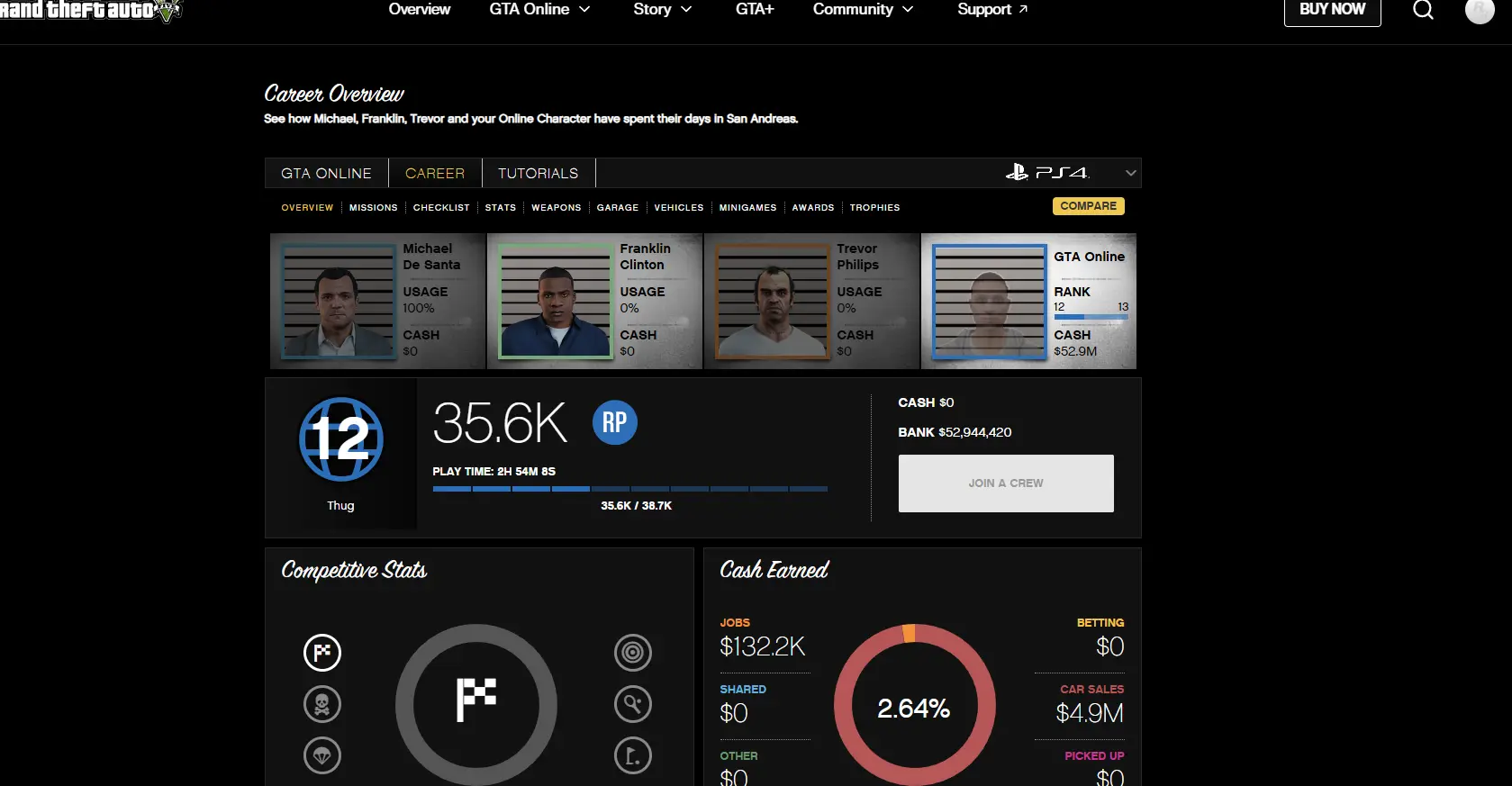Select the tennis racket stat icon
Screen dimensions: 1512x786
click(x=633, y=704)
